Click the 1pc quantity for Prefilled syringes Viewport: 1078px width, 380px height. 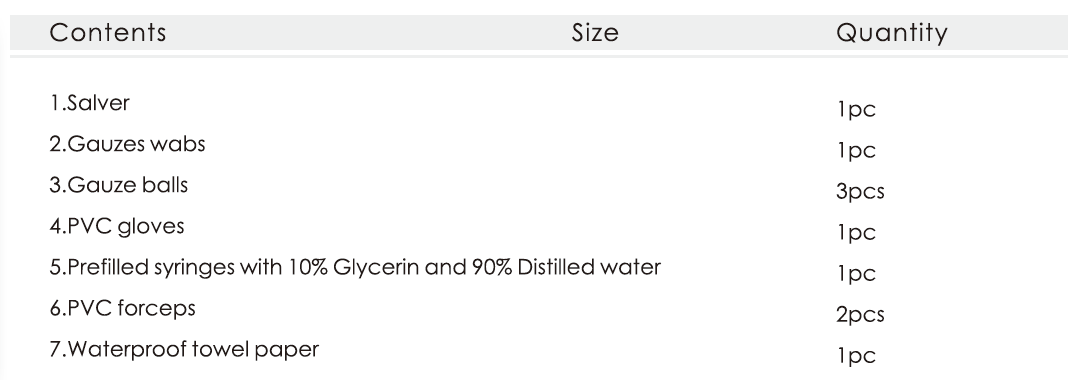click(856, 274)
